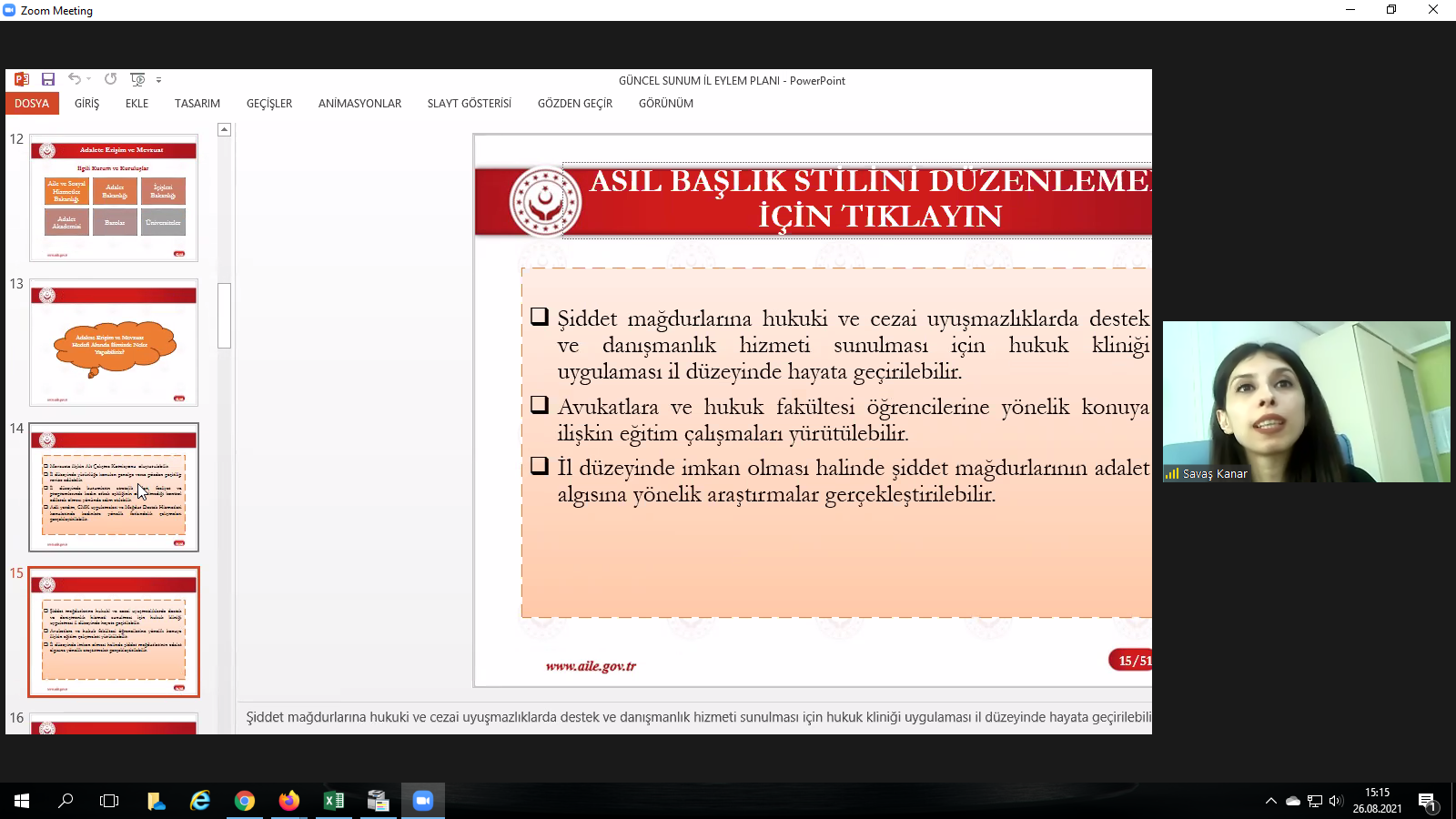This screenshot has width=1456, height=819.
Task: Open the GEÇİŞLER ribbon tab
Action: tap(269, 104)
